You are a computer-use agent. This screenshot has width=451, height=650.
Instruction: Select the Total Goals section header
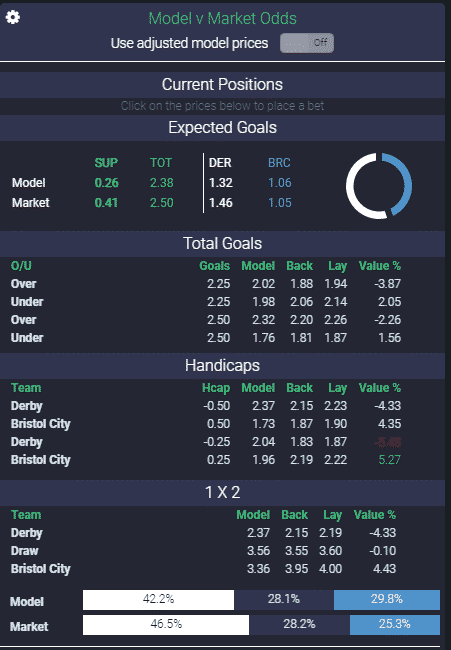[x=223, y=244]
